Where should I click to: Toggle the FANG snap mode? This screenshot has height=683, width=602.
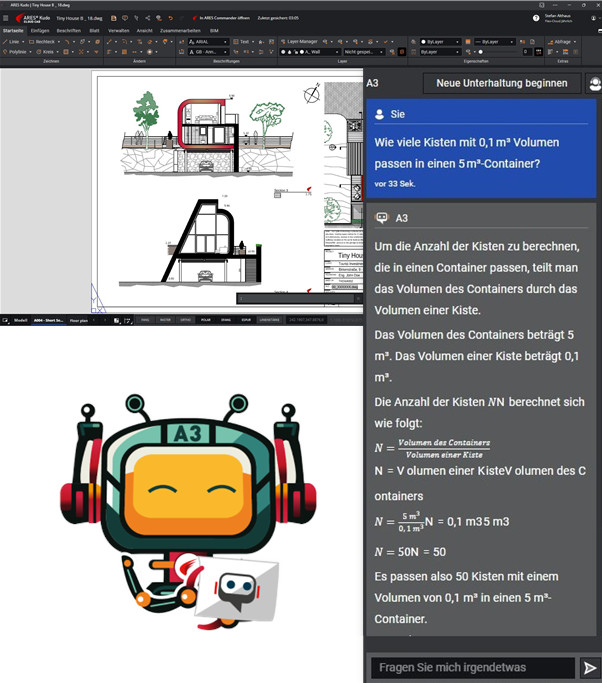point(145,320)
